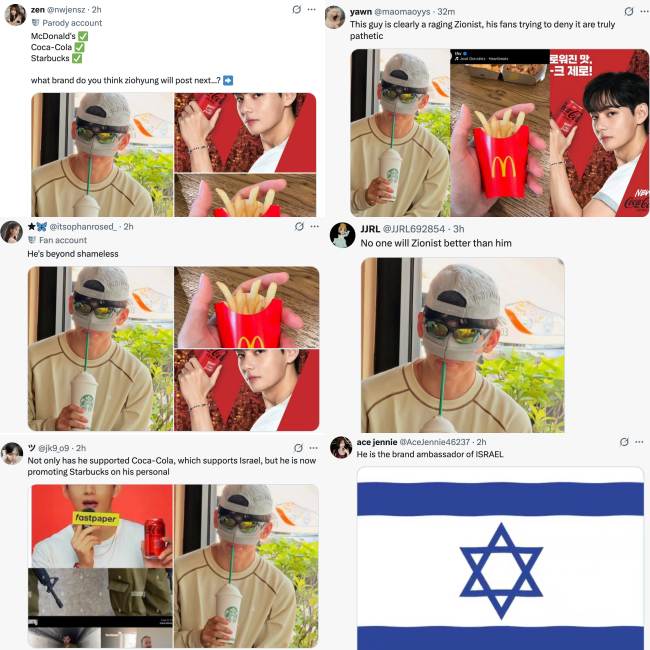Open the fastpaper Coca-Cola image thumbnail
This screenshot has width=650, height=650.
coord(102,526)
